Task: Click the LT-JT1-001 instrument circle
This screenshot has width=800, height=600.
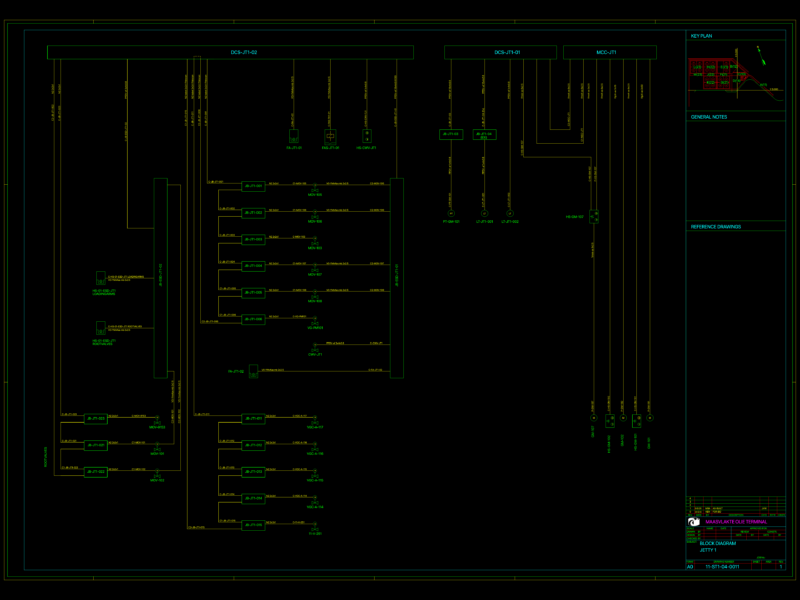Action: tap(484, 214)
